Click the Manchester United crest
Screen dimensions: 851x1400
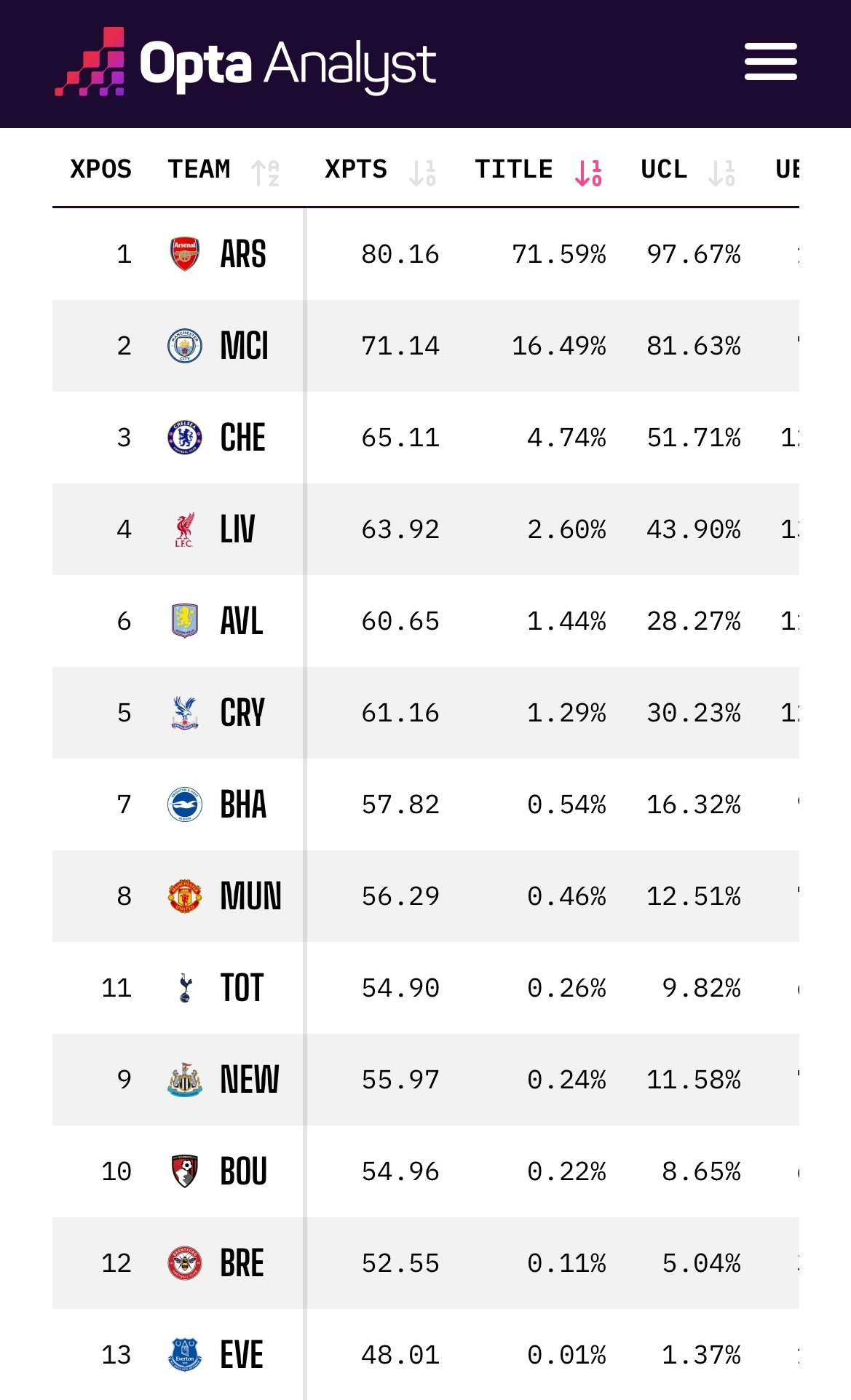[x=185, y=896]
